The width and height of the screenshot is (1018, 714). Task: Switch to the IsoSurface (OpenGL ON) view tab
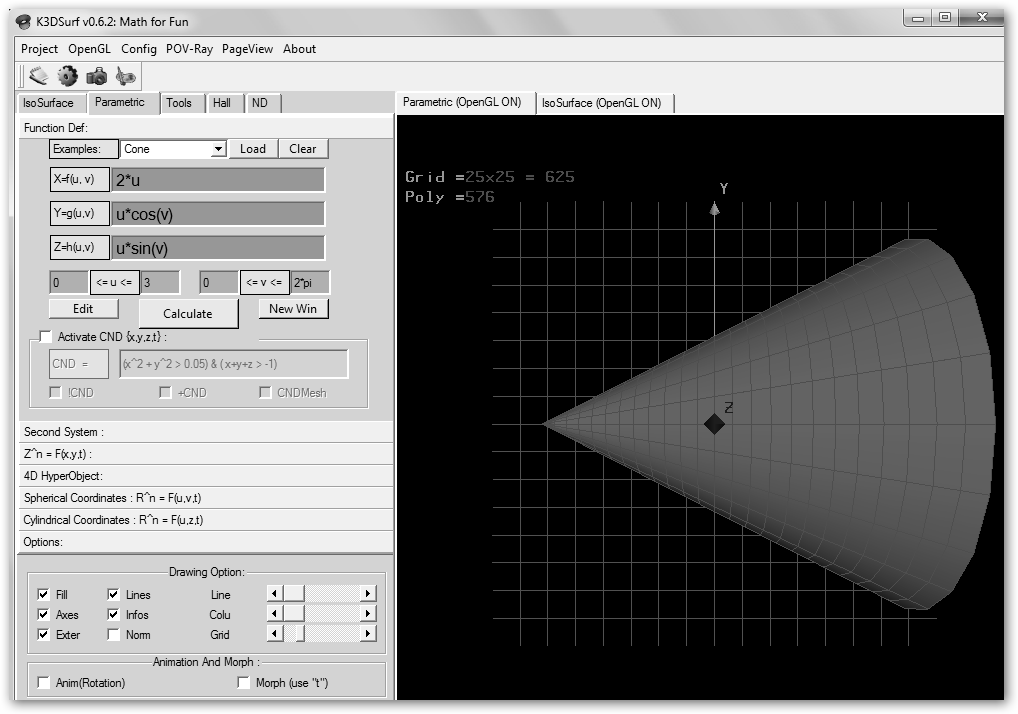tap(601, 103)
